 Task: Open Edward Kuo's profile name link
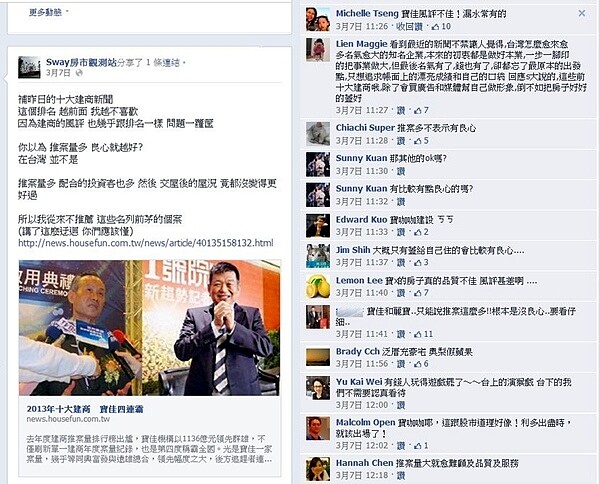[361, 220]
